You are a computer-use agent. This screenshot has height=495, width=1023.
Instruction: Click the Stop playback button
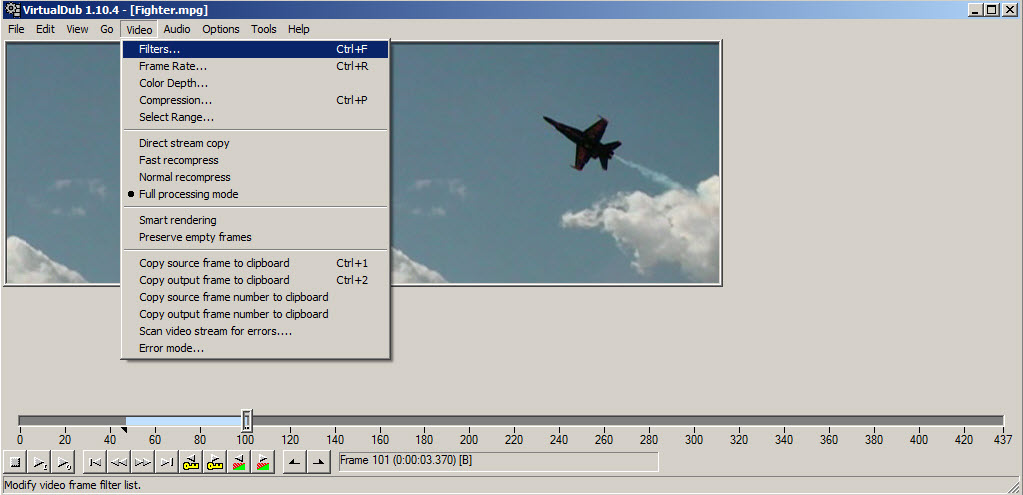(x=16, y=462)
